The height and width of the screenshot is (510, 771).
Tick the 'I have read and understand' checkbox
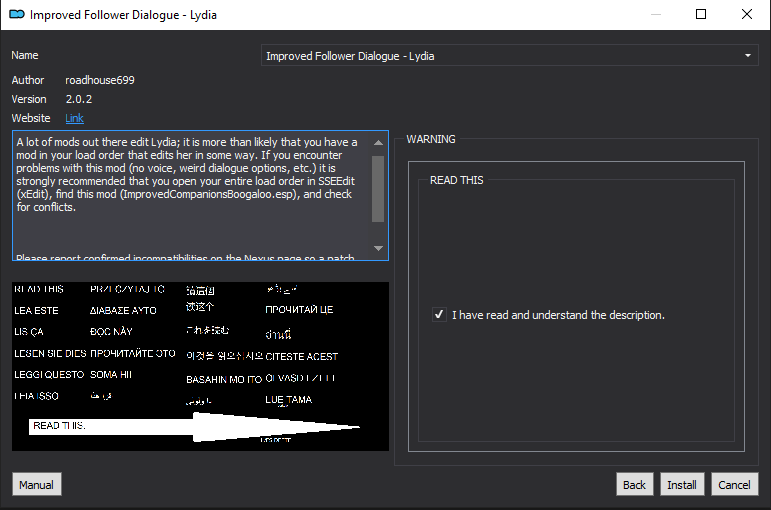click(439, 314)
